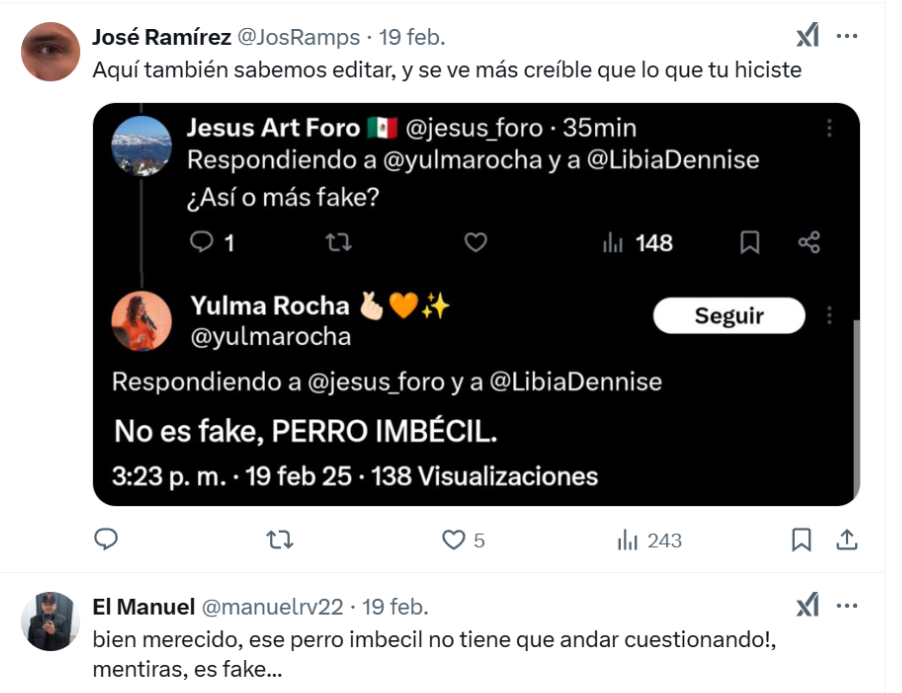Open more options on El Manuel's post
The height and width of the screenshot is (693, 902).
coord(847,606)
